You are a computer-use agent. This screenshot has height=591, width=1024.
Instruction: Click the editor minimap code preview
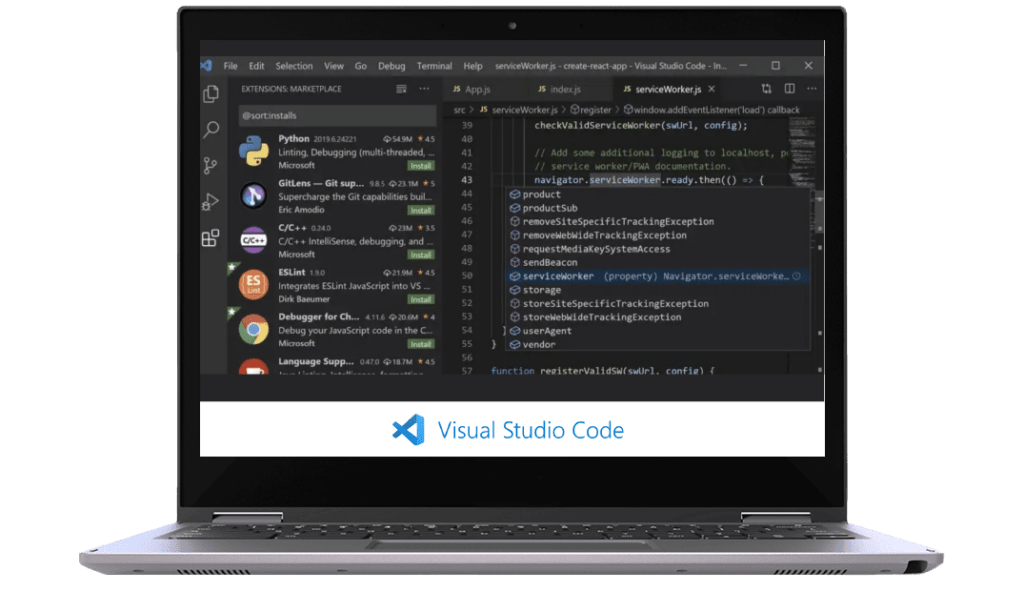pyautogui.click(x=801, y=150)
